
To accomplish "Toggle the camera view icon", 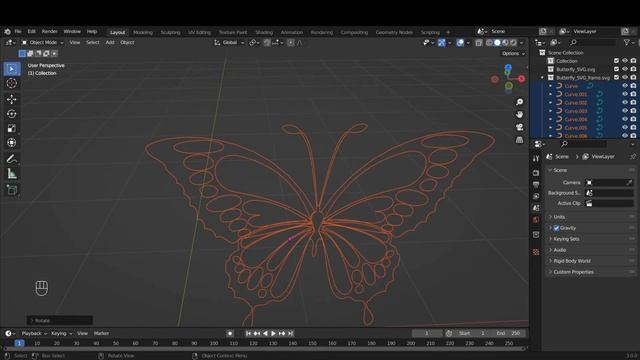I will click(x=519, y=127).
